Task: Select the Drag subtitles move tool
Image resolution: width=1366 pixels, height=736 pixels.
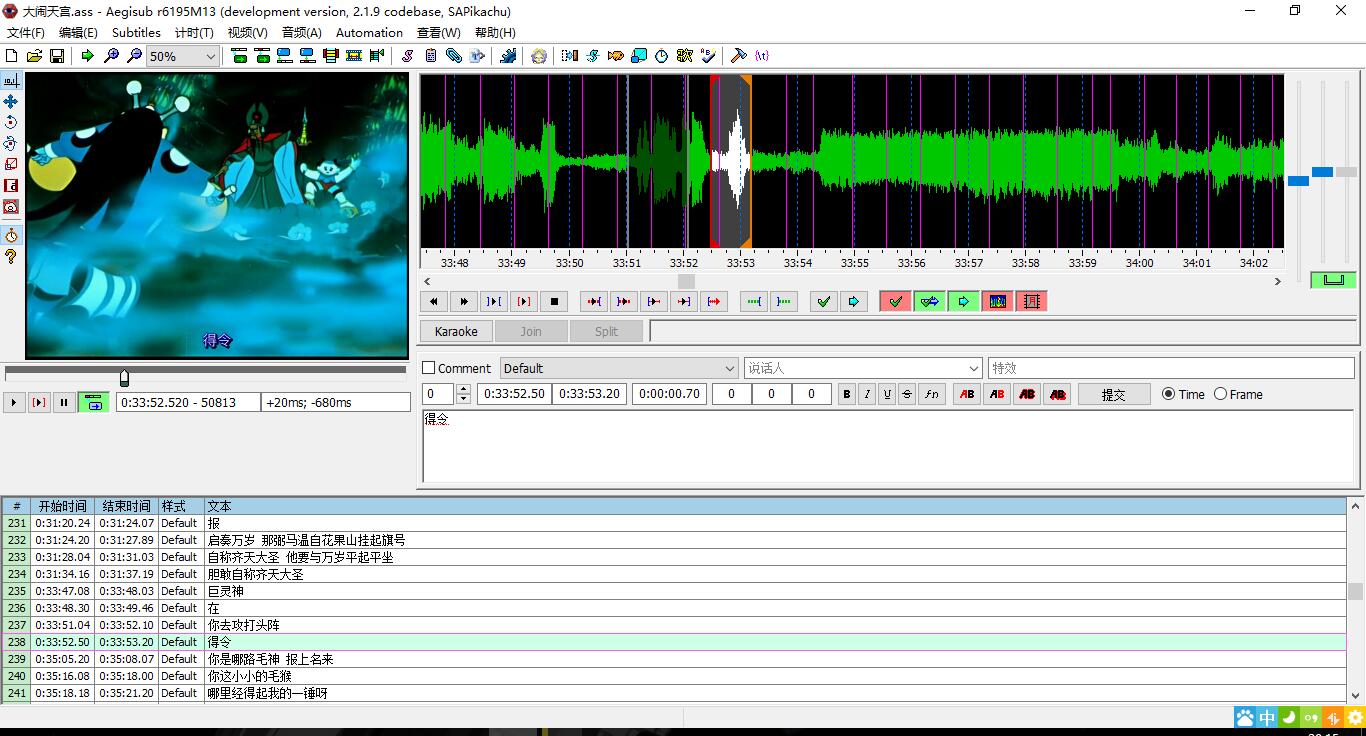Action: (11, 101)
